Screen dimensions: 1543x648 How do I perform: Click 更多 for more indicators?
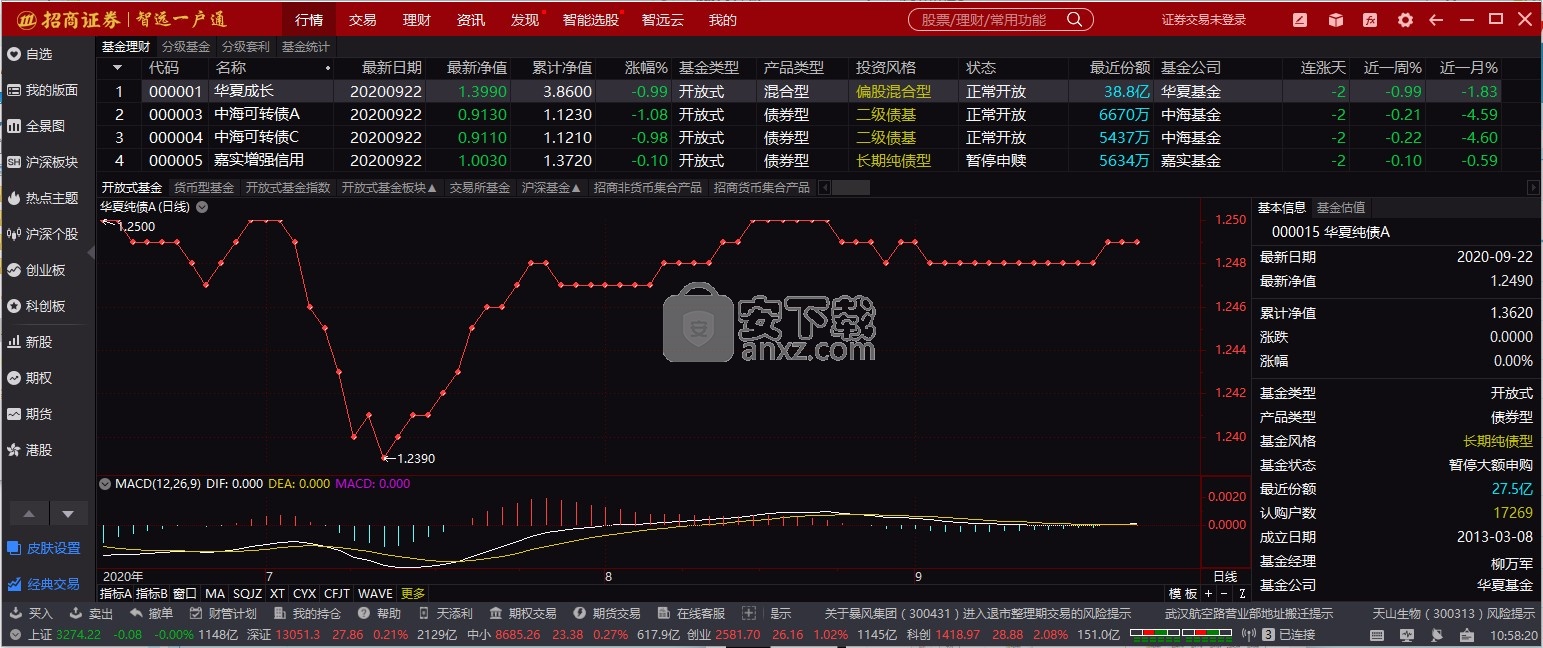(413, 593)
